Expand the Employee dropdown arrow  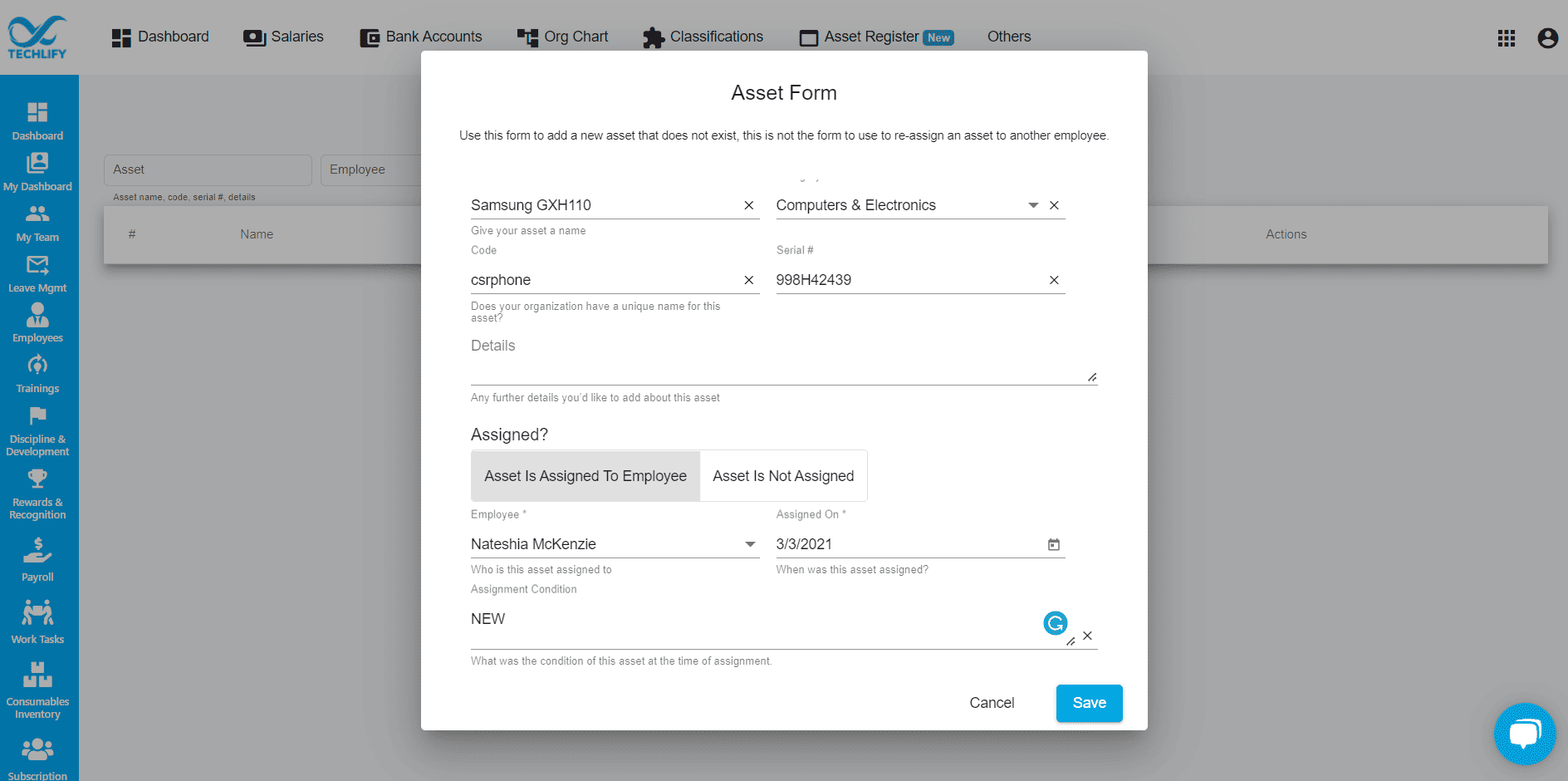(750, 544)
